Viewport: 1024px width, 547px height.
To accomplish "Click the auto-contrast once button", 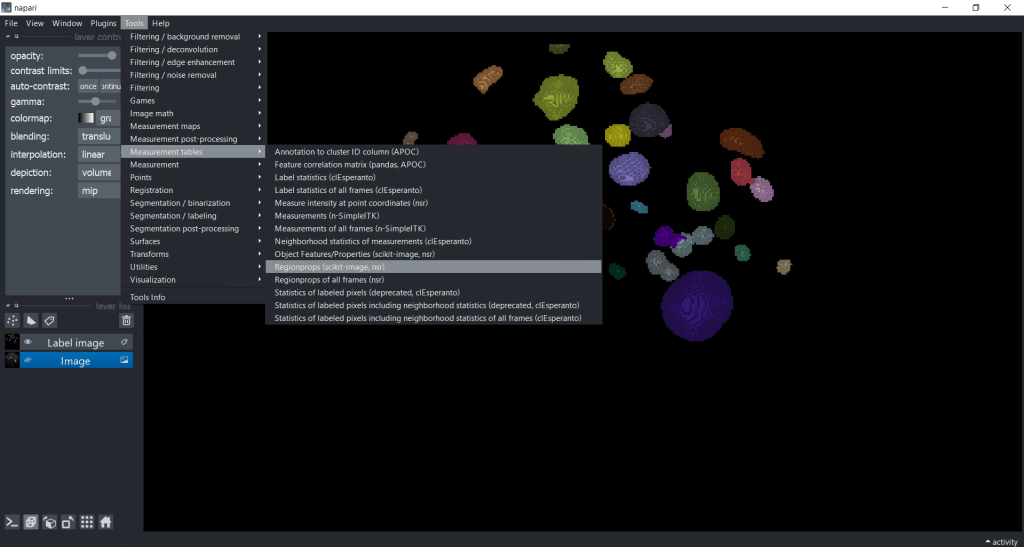I will (88, 86).
